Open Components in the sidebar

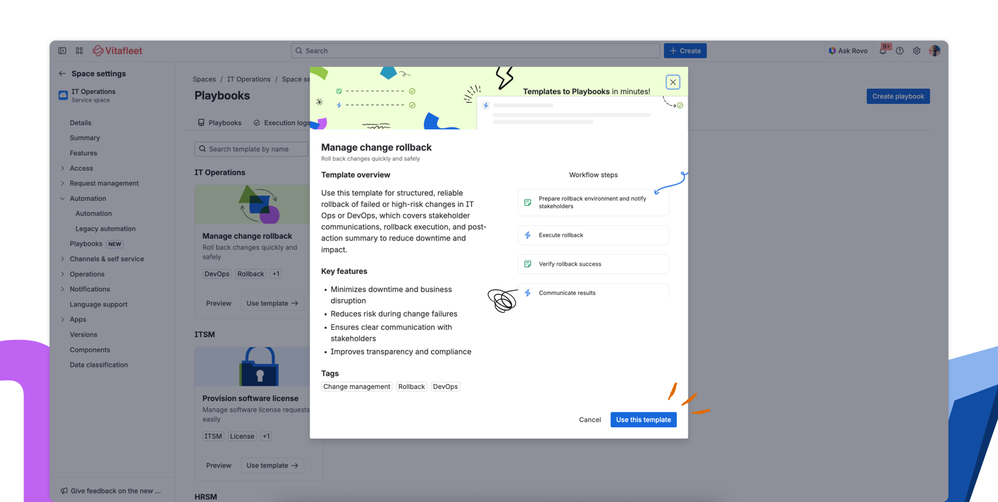pos(90,350)
